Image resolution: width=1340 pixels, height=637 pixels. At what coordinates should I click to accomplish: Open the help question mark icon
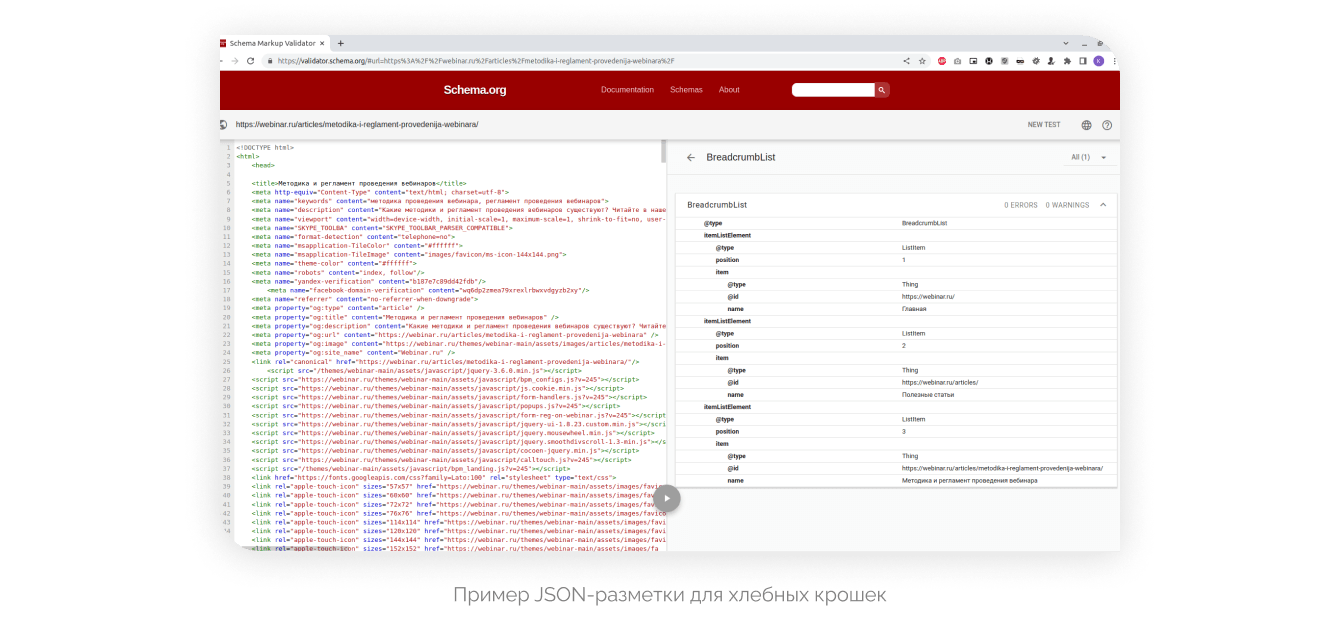coord(1107,125)
